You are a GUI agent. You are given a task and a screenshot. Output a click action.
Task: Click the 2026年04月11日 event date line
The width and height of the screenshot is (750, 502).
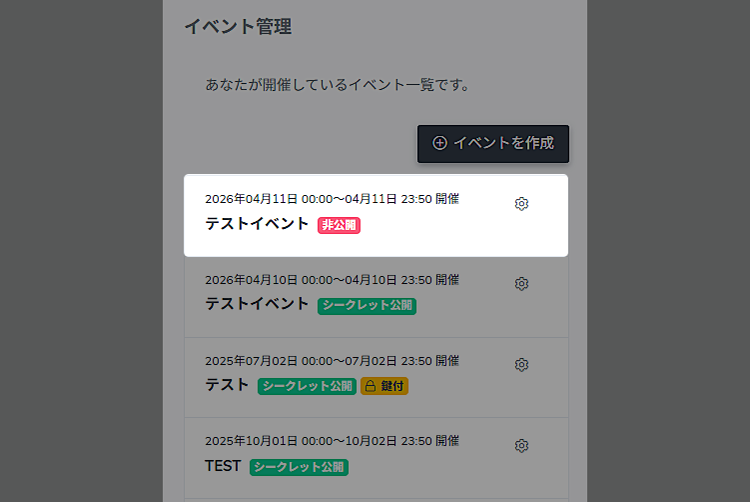point(332,199)
